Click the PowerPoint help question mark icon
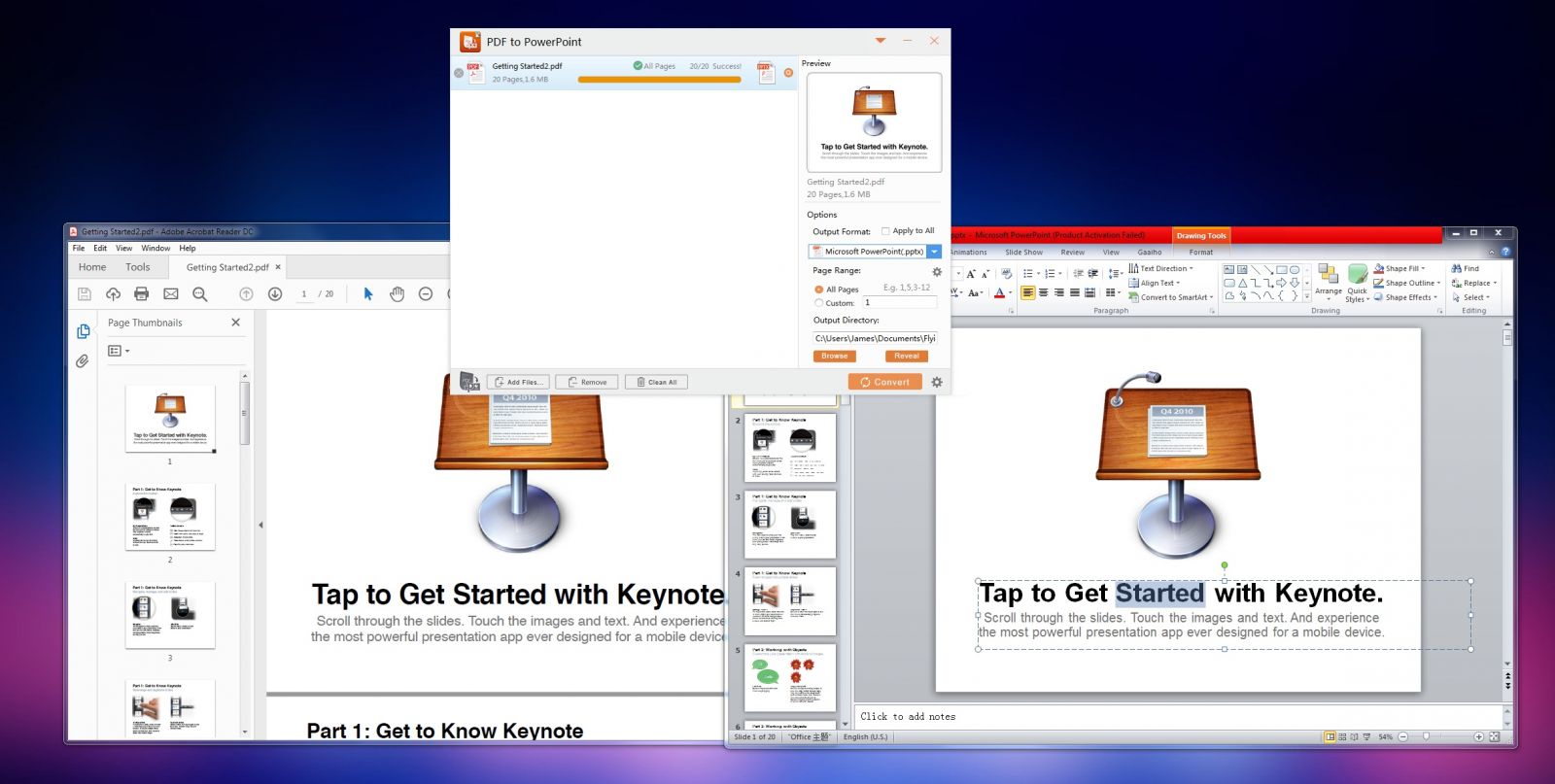 [1505, 252]
